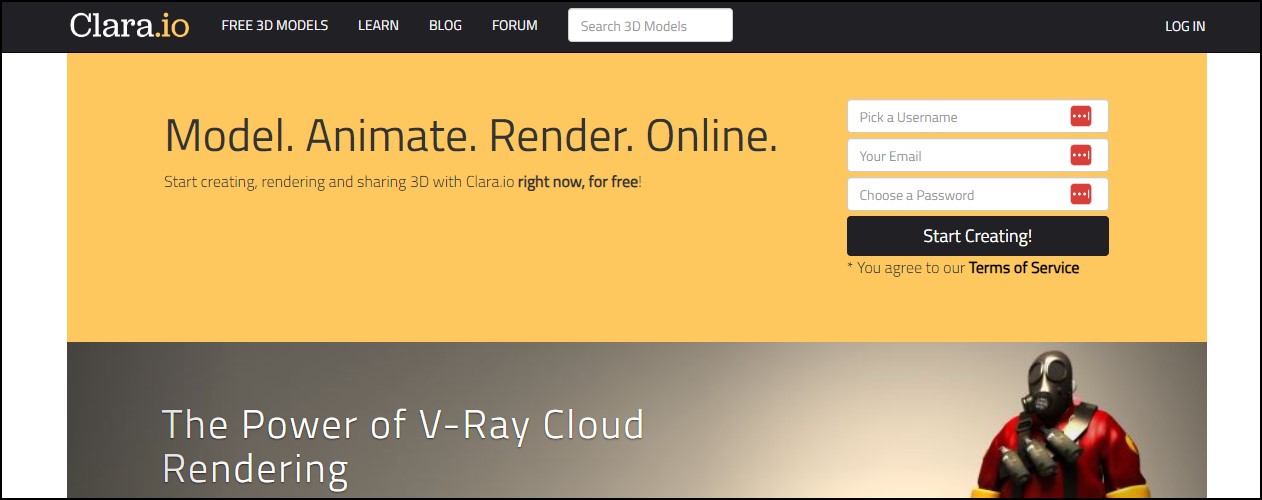Click password manager icon in Username field
This screenshot has height=500, width=1262.
tap(1080, 117)
